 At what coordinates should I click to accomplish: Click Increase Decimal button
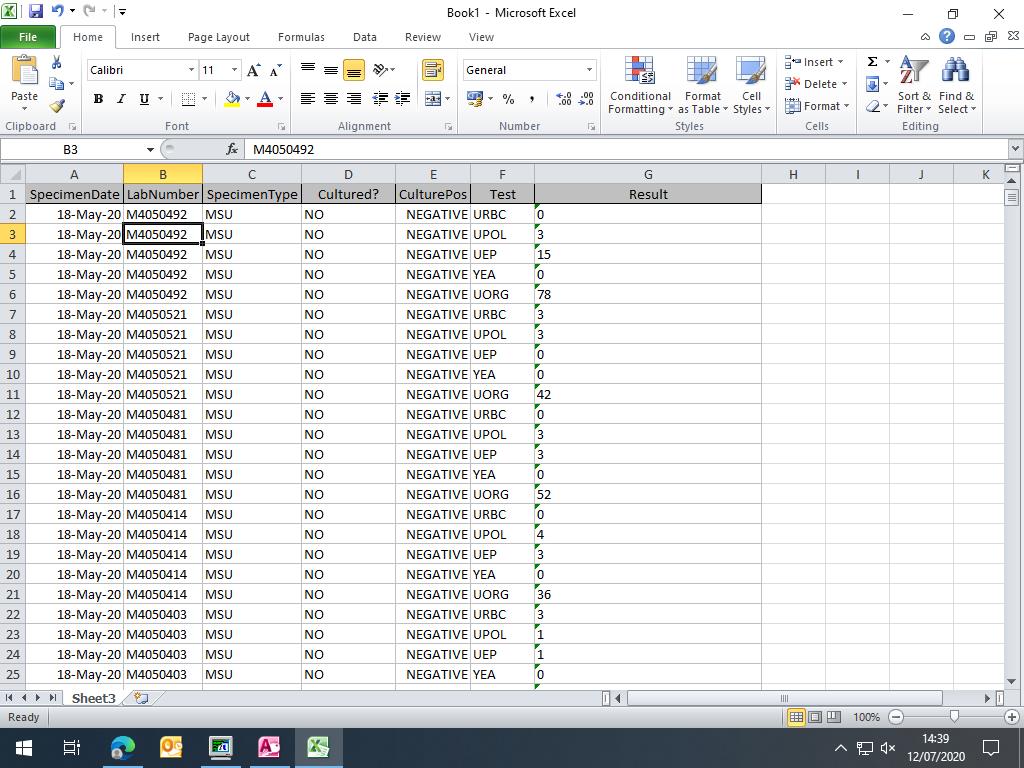[564, 99]
